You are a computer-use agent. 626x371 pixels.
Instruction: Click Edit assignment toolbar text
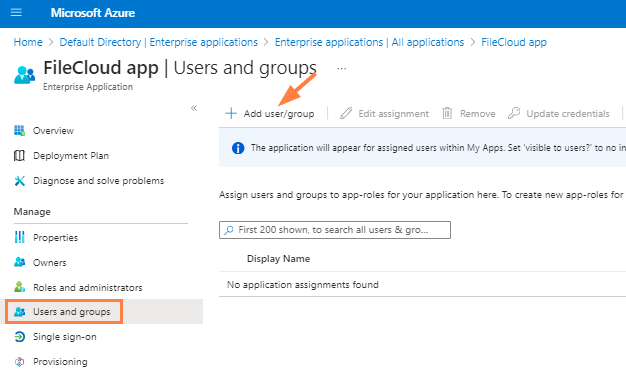pyautogui.click(x=394, y=114)
